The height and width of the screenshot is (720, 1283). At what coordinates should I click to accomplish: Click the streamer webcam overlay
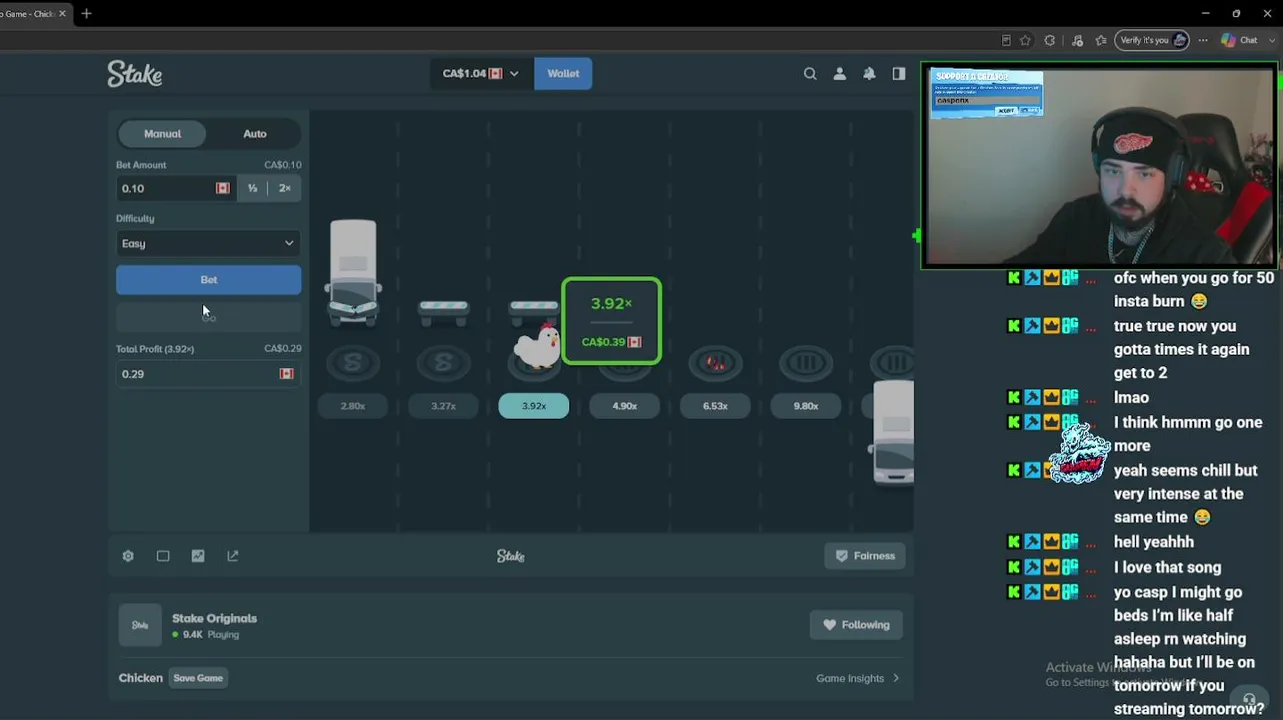coord(1099,166)
